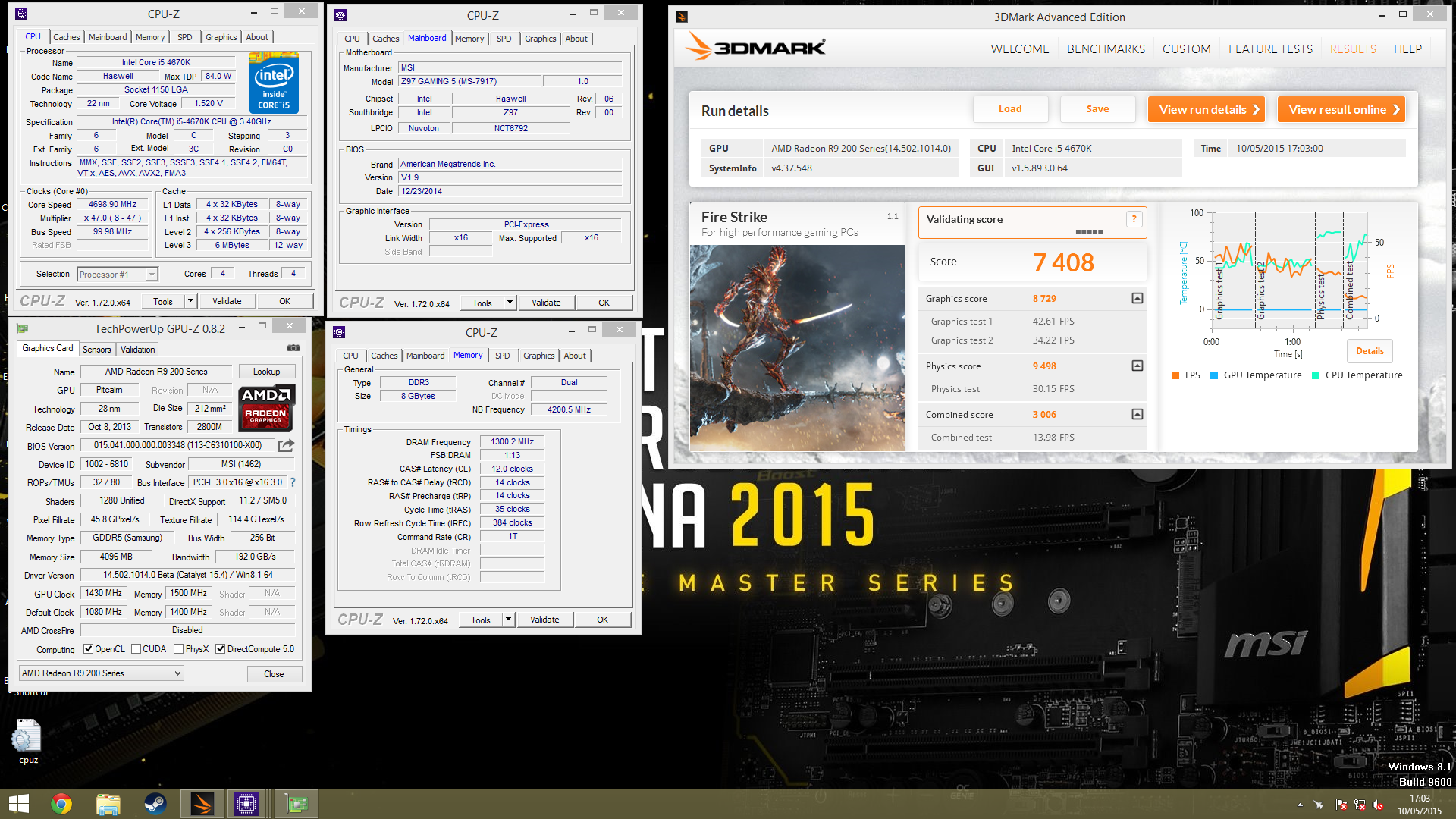Viewport: 1456px width, 819px height.
Task: Click View run details button
Action: pyautogui.click(x=1207, y=109)
